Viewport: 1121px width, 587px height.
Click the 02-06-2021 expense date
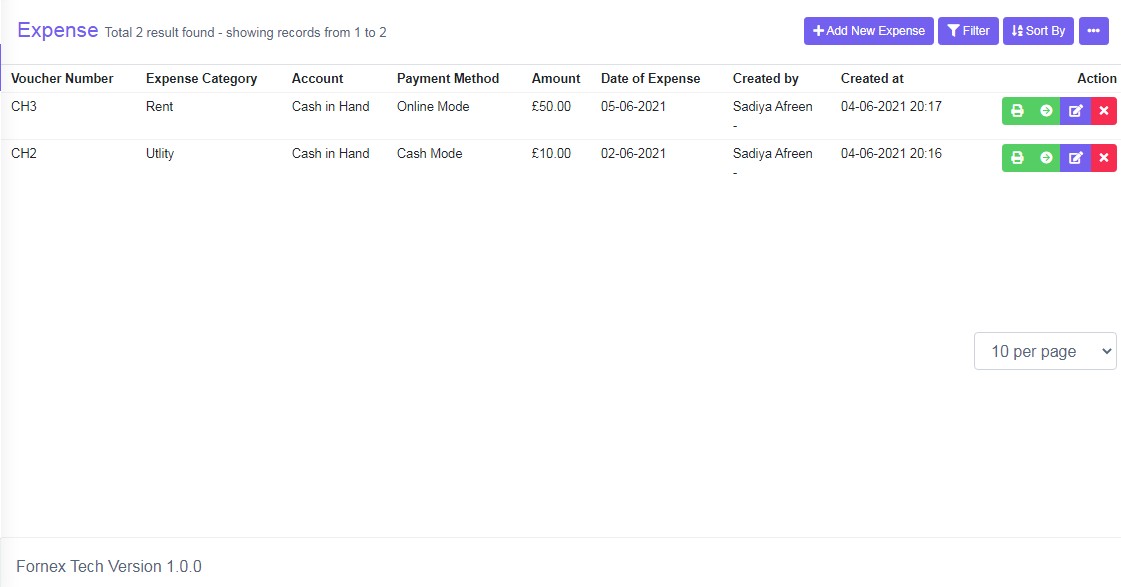coord(633,154)
